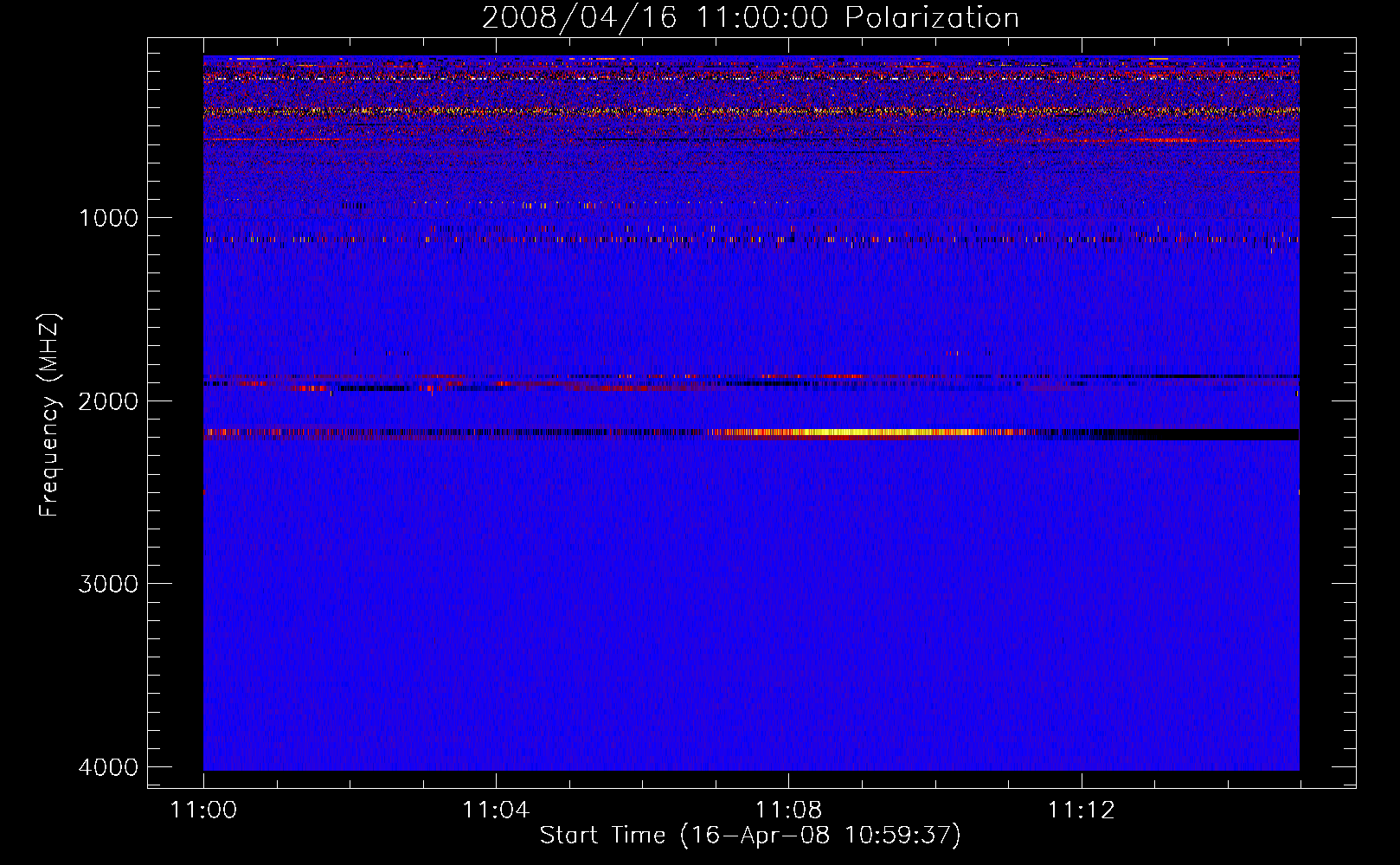The height and width of the screenshot is (865, 1400).
Task: Click the 11:04 time tick label
Action: click(496, 810)
